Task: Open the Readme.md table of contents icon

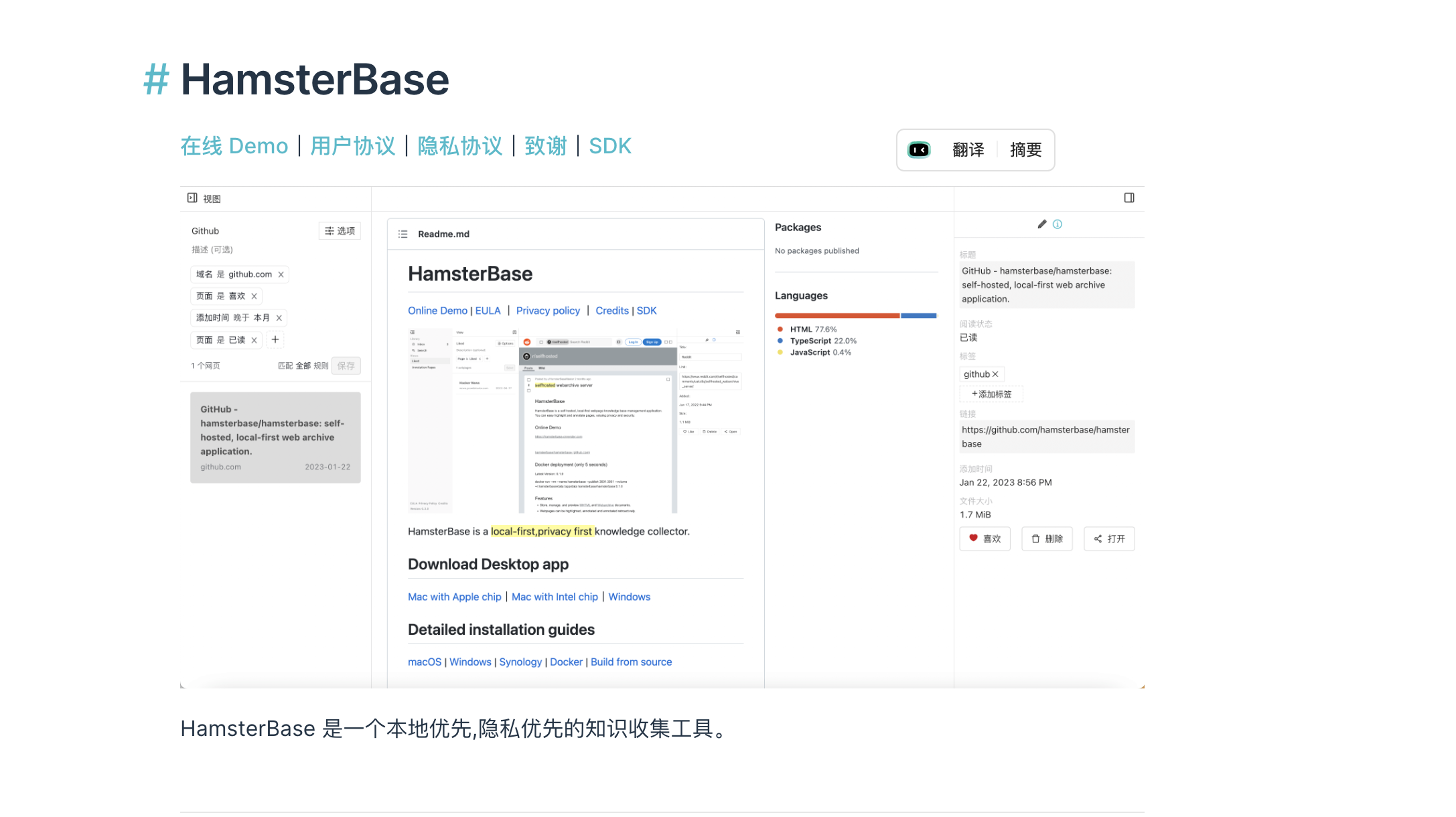Action: click(403, 234)
